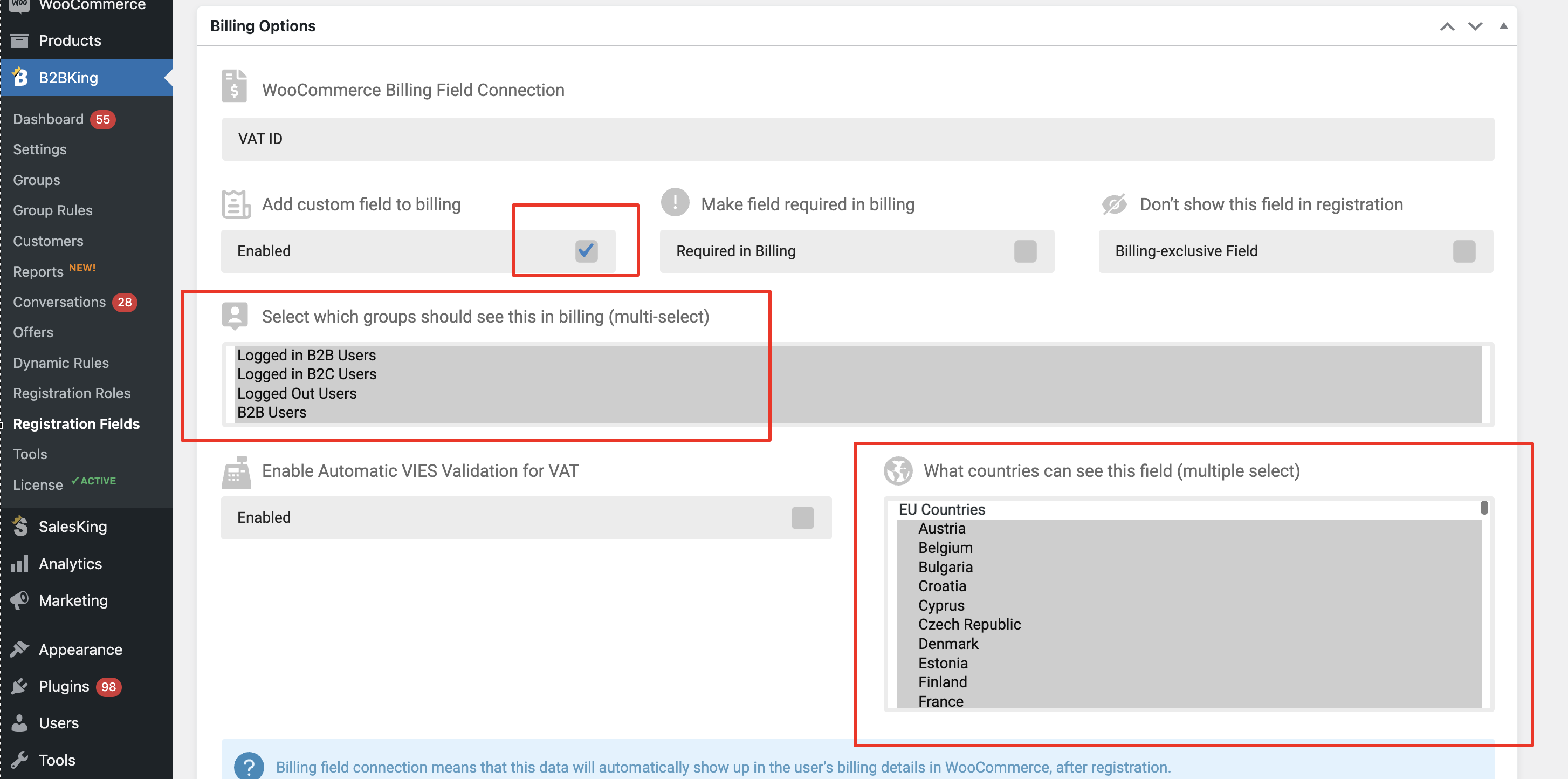This screenshot has height=779, width=1568.
Task: Click the Analytics bar chart icon
Action: pyautogui.click(x=19, y=564)
